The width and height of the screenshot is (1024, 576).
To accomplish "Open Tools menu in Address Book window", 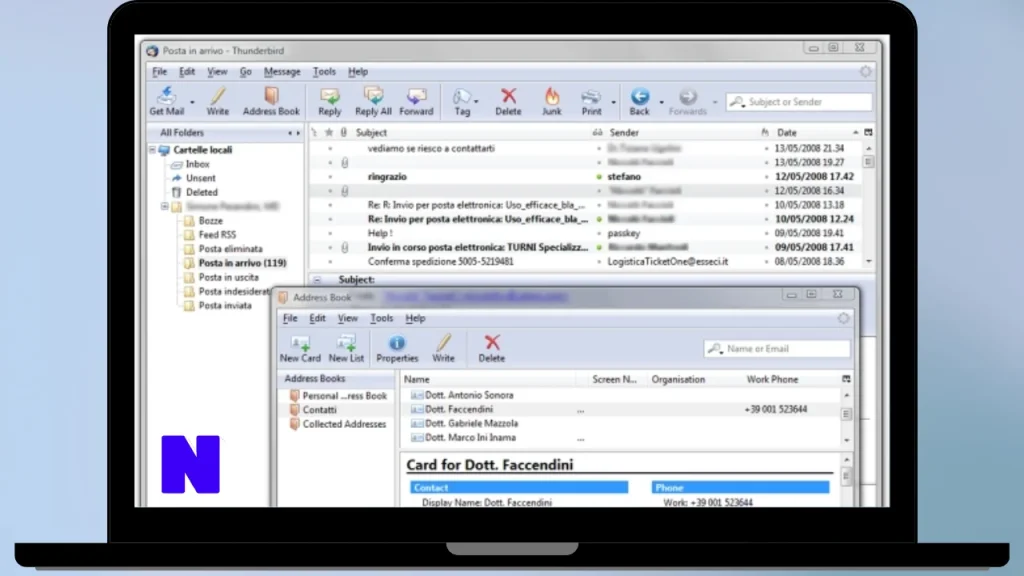I will click(381, 318).
